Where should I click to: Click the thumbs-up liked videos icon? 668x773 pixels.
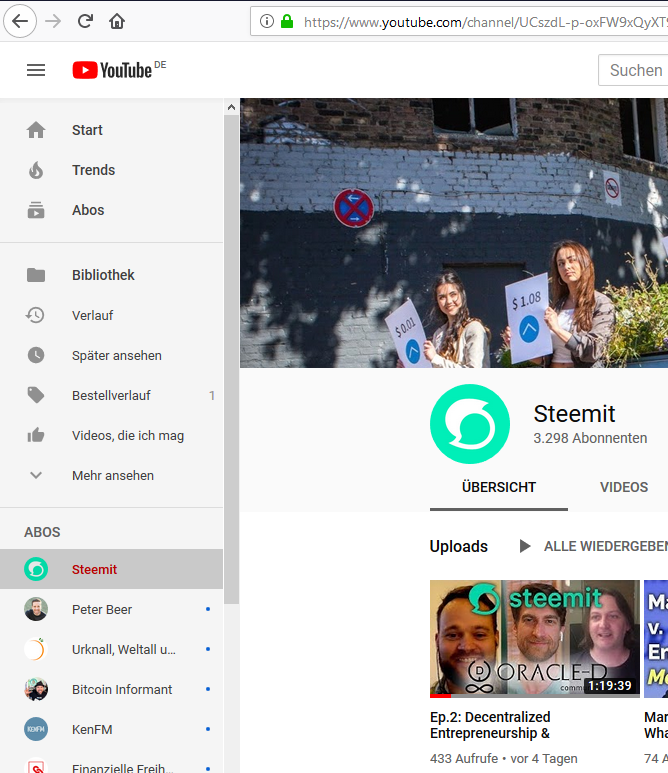coord(36,435)
